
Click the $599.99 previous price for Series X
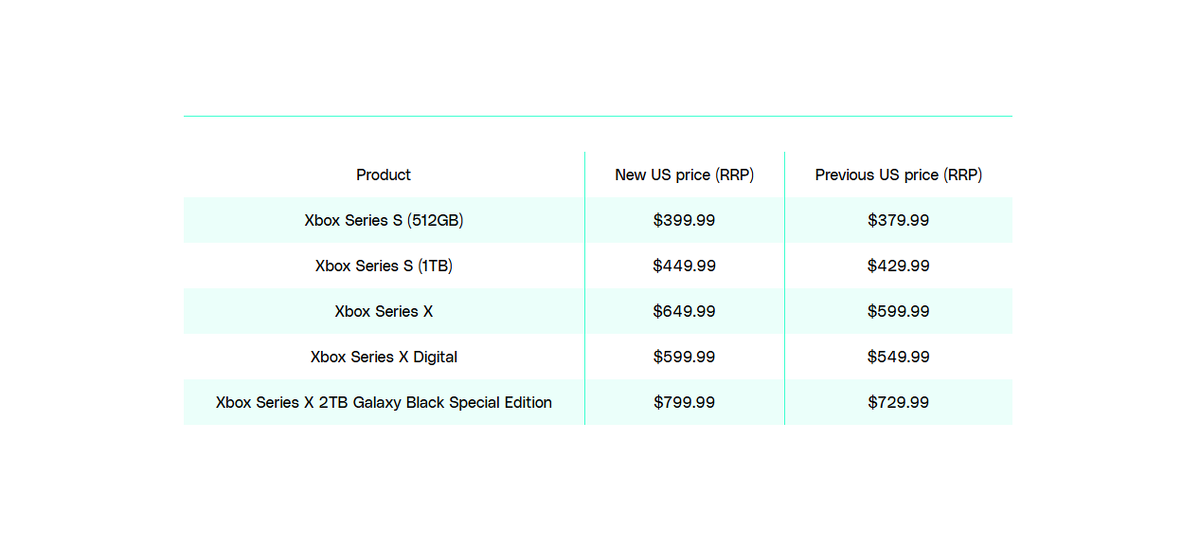898,311
